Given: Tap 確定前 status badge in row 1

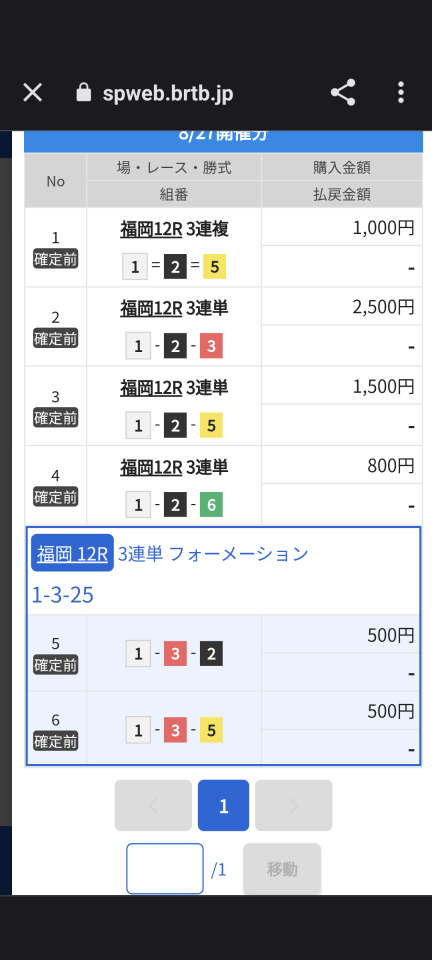Looking at the screenshot, I should pyautogui.click(x=56, y=260).
